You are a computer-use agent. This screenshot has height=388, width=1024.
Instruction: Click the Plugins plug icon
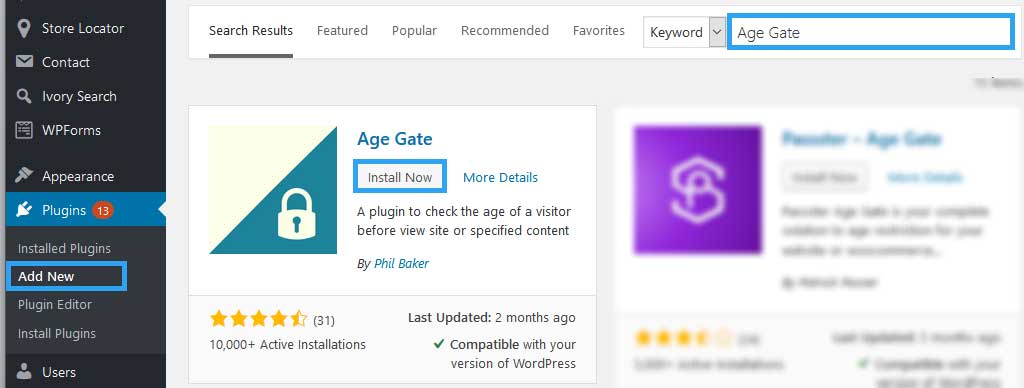pos(24,210)
